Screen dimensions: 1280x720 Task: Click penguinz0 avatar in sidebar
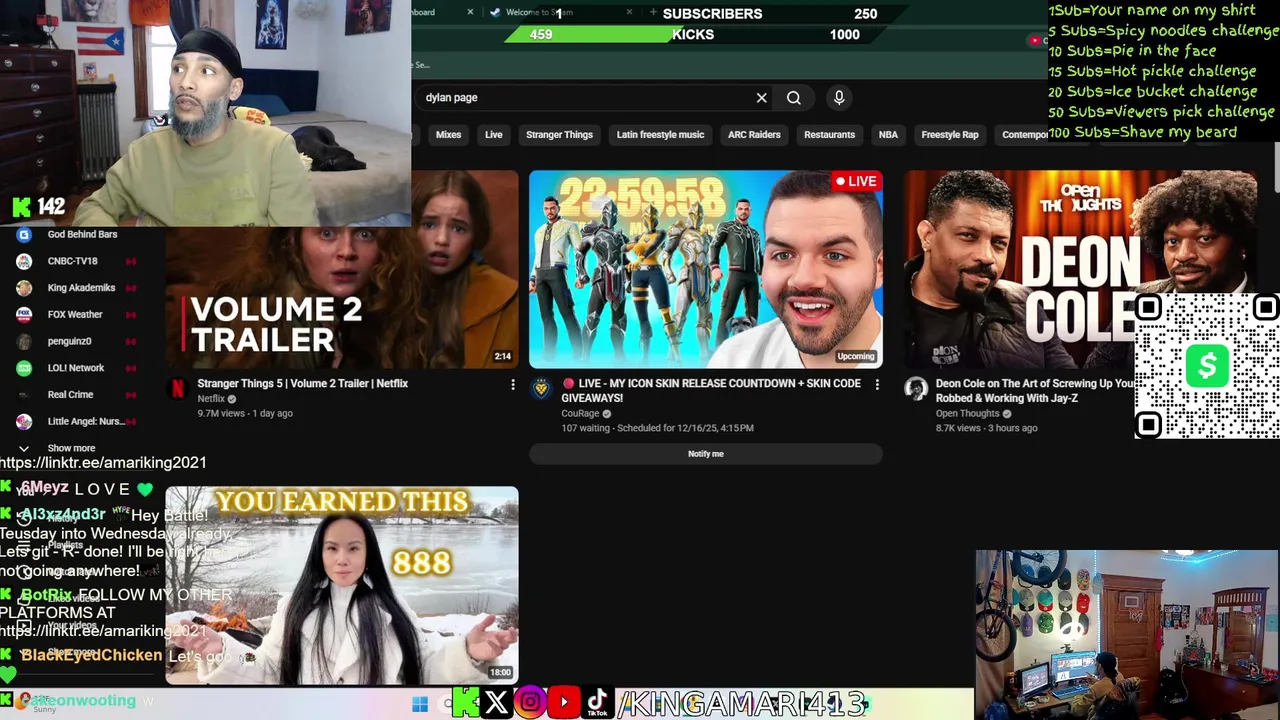(24, 341)
